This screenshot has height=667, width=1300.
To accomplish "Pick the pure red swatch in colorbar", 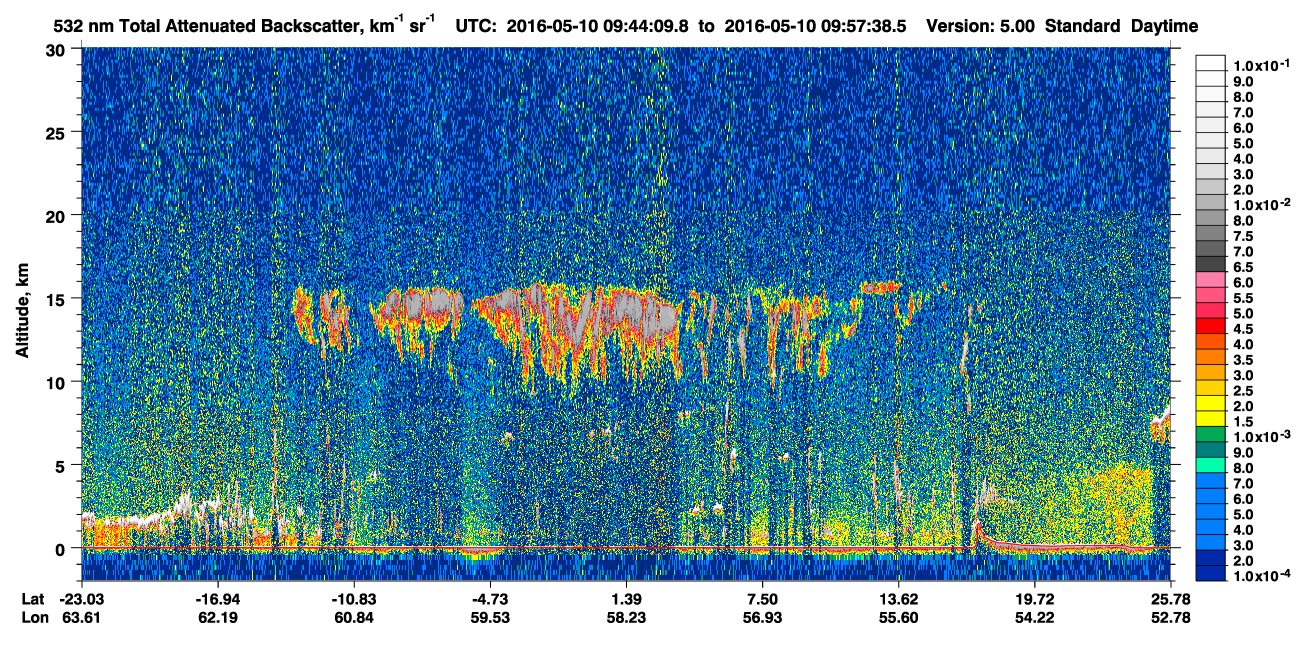I will [1211, 324].
